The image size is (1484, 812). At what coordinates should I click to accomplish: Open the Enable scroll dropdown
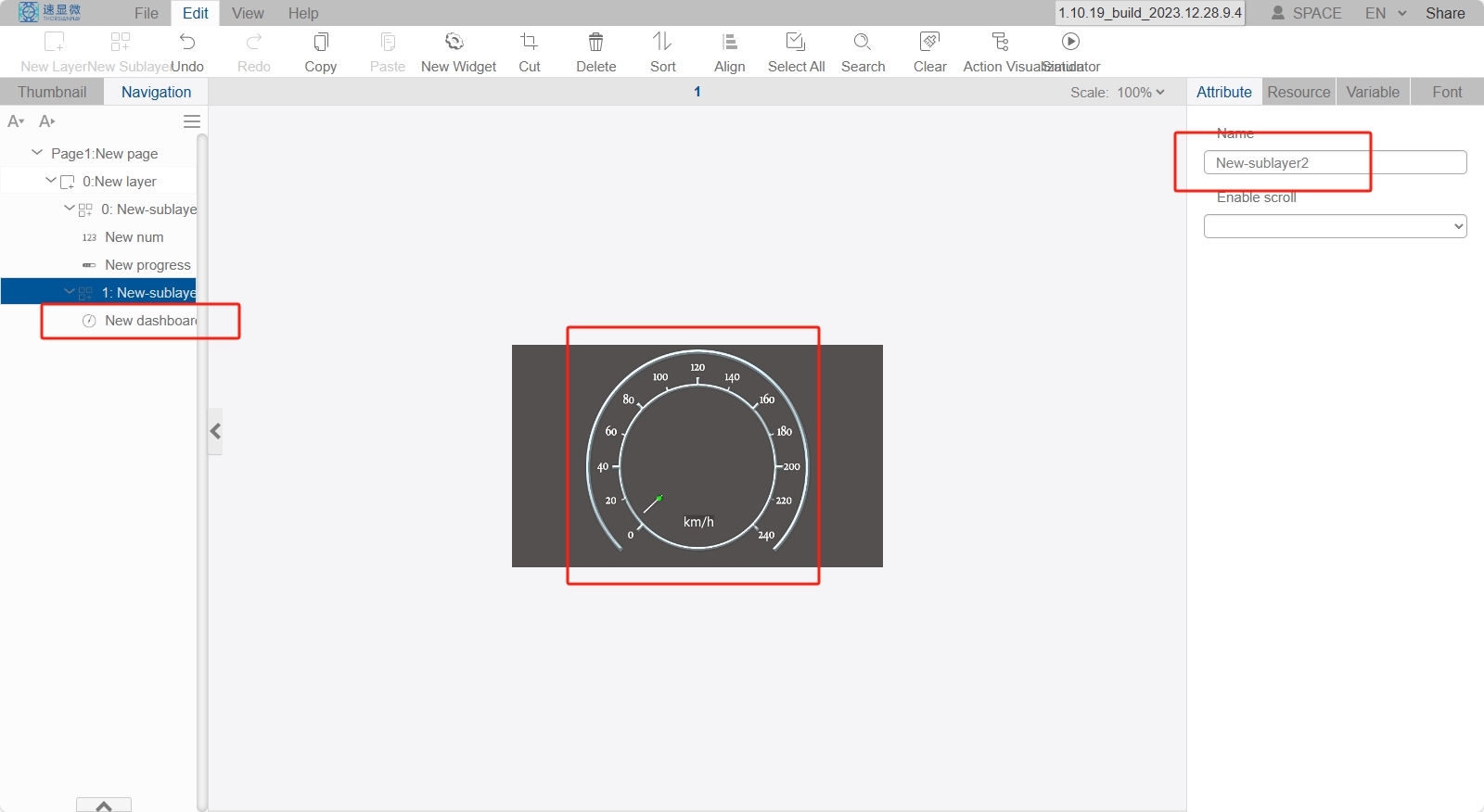1335,226
